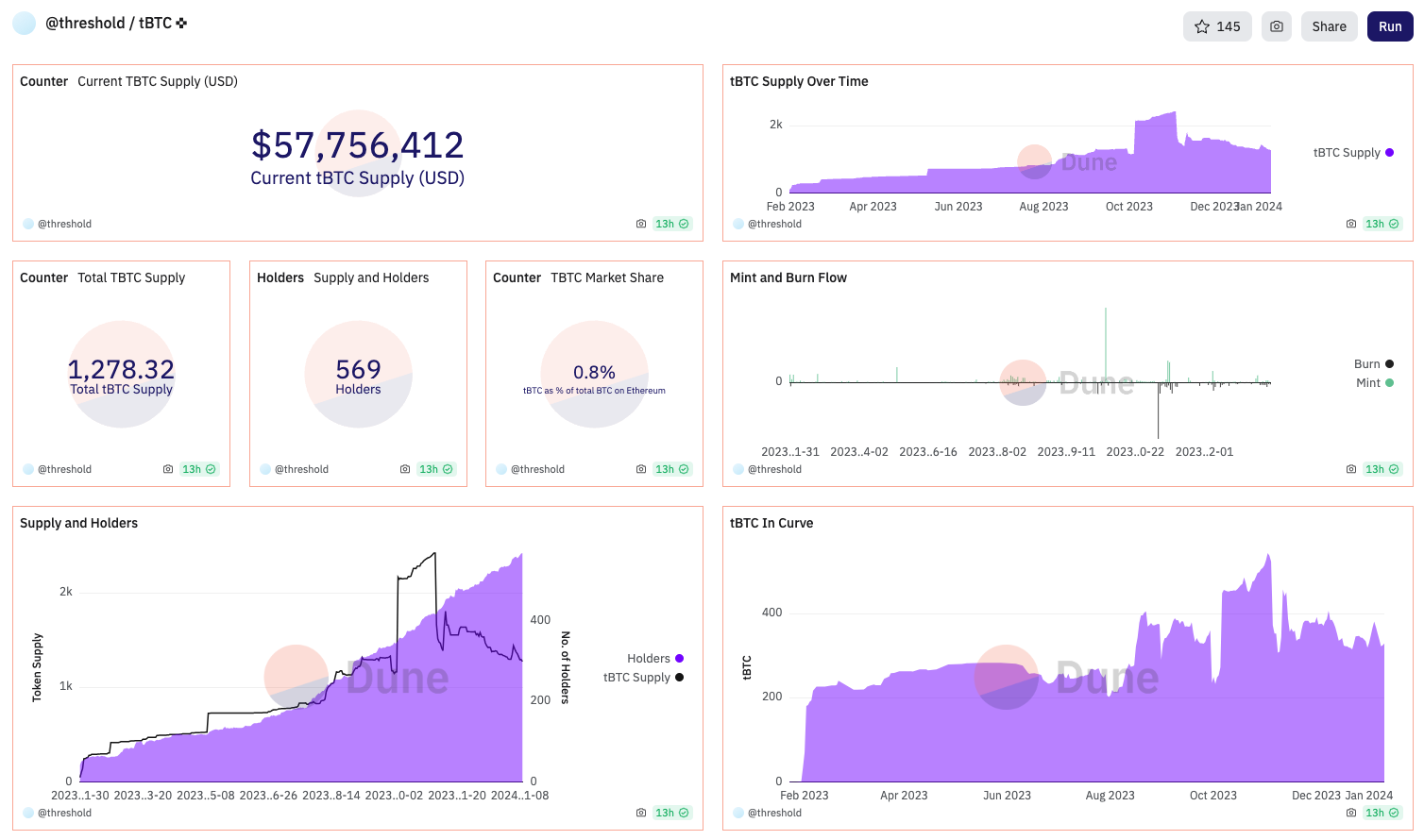Click 13h badge in TBTC Market Share card
The width and height of the screenshot is (1424, 840).
coord(672,469)
